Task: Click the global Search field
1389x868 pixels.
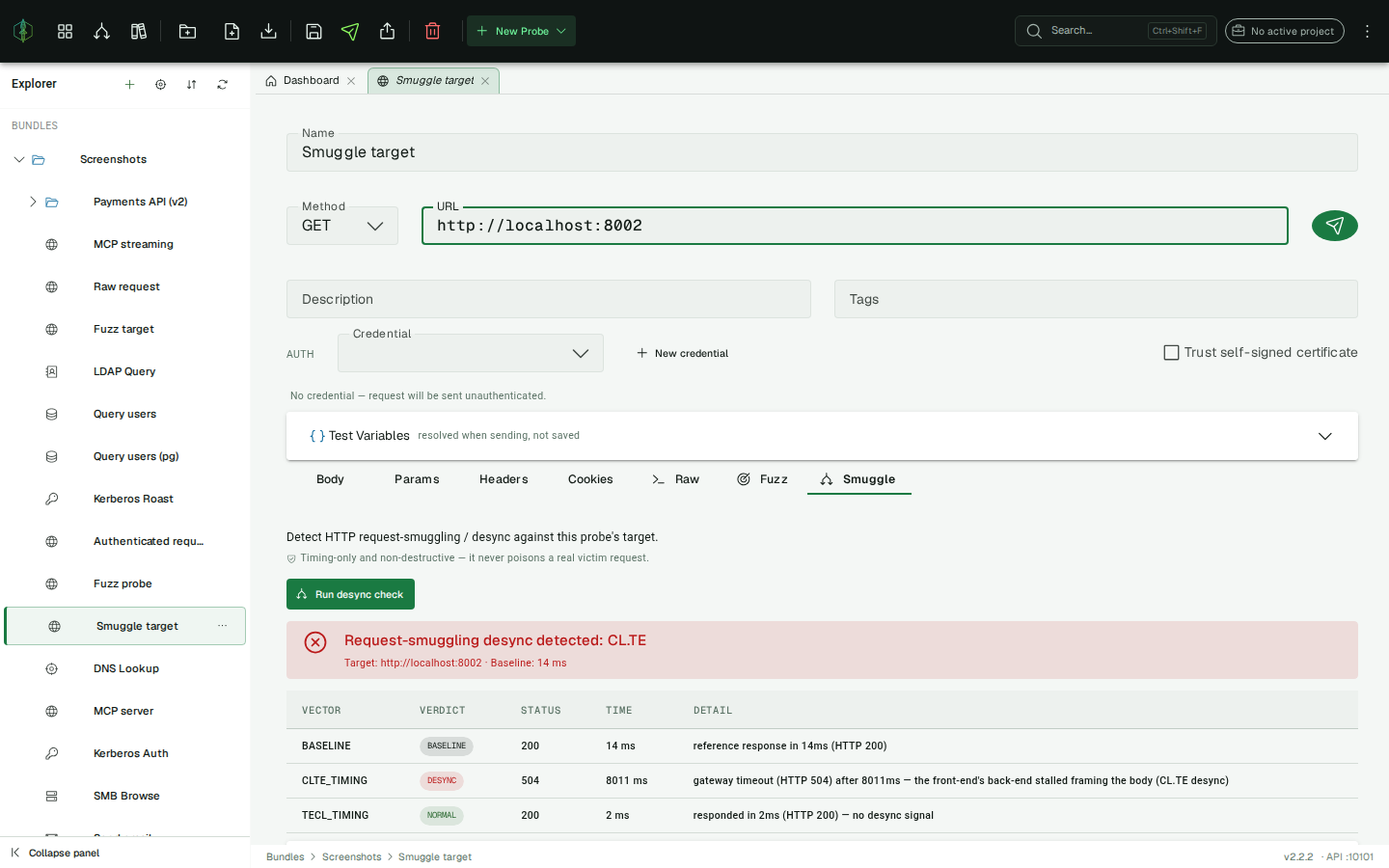Action: pyautogui.click(x=1115, y=31)
